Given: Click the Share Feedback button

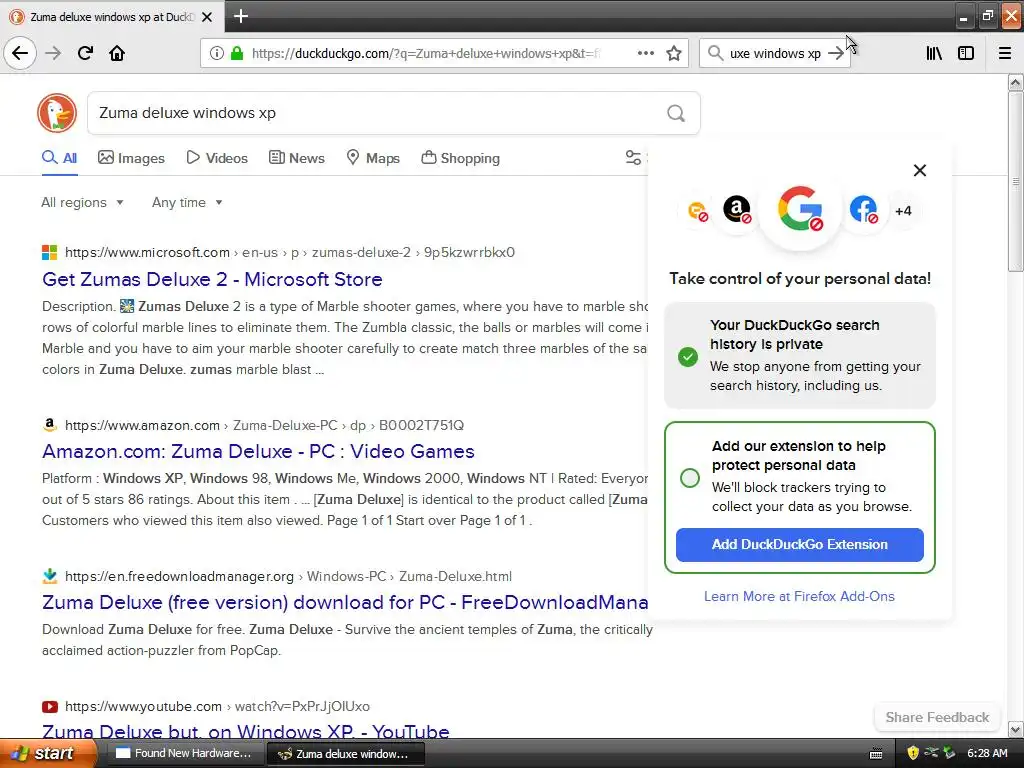Looking at the screenshot, I should [x=937, y=717].
